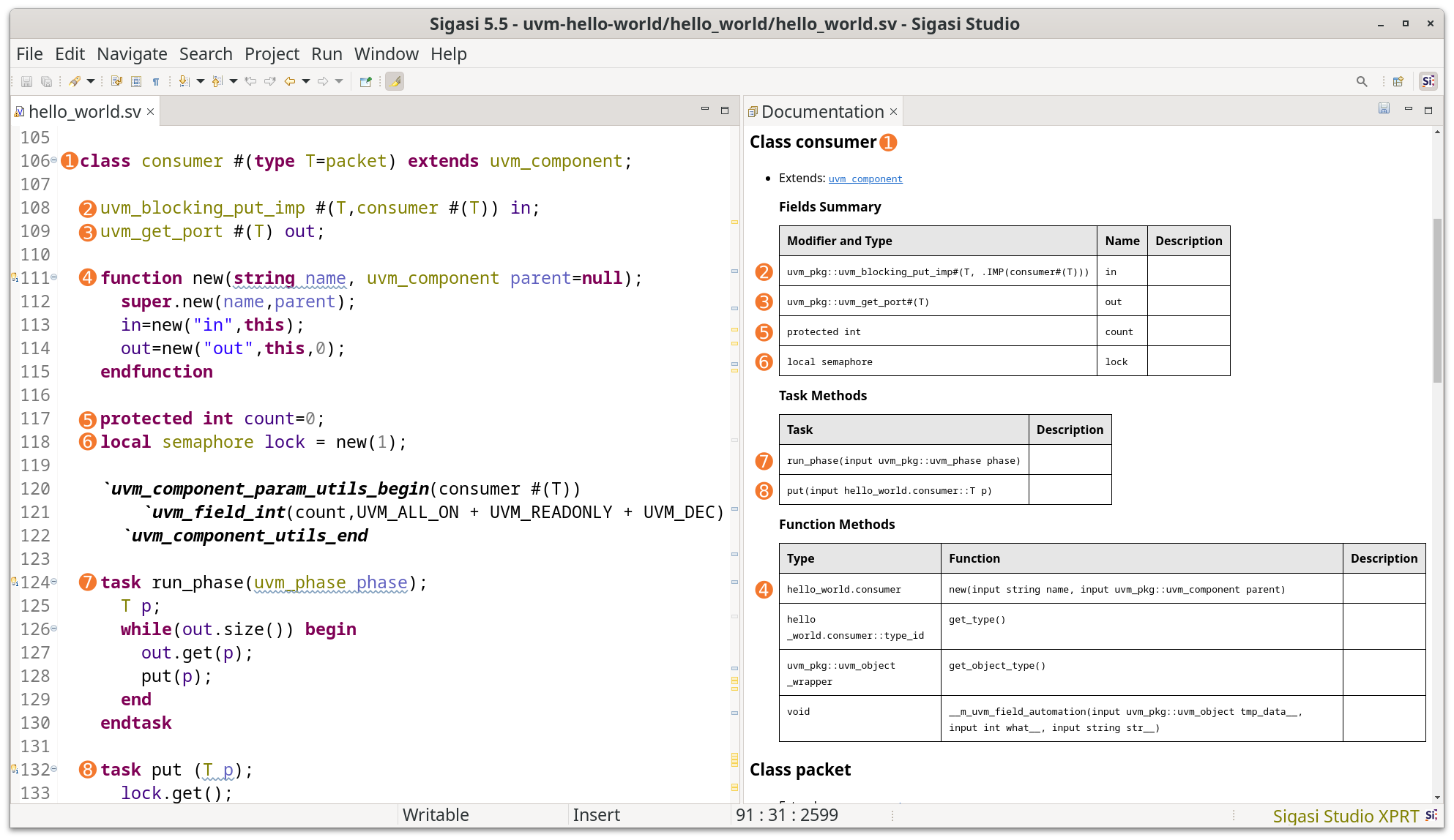
Task: Click the warning marker on line 124
Action: click(15, 582)
